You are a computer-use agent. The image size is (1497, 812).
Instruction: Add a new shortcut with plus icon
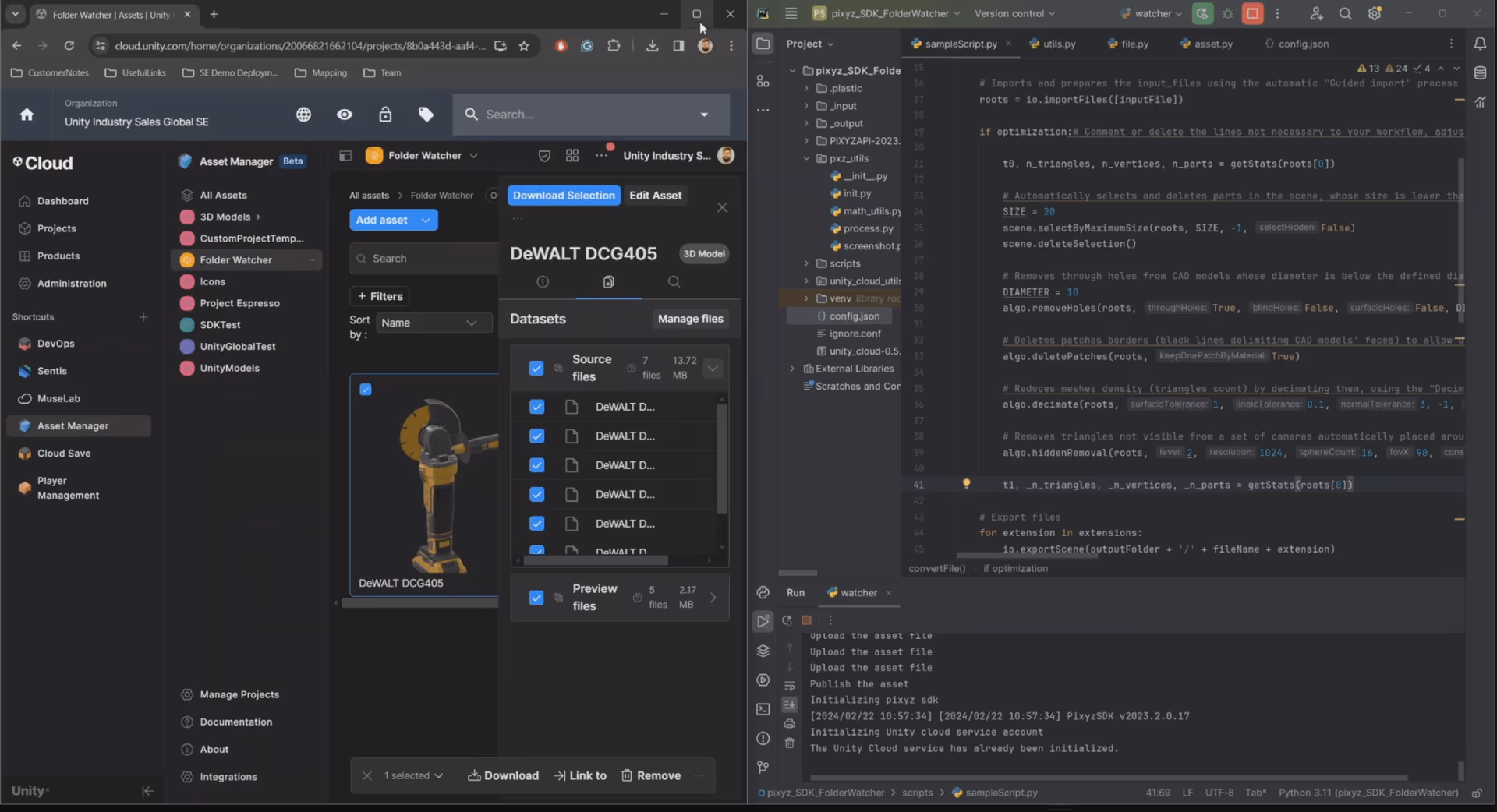[143, 317]
